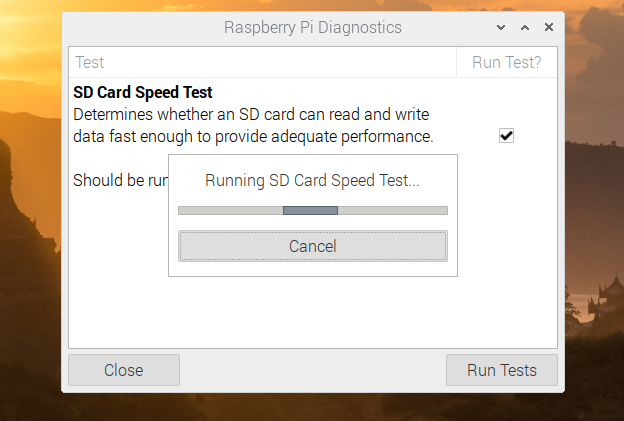
Task: Click the Running SD Card Speed Test label
Action: click(312, 180)
